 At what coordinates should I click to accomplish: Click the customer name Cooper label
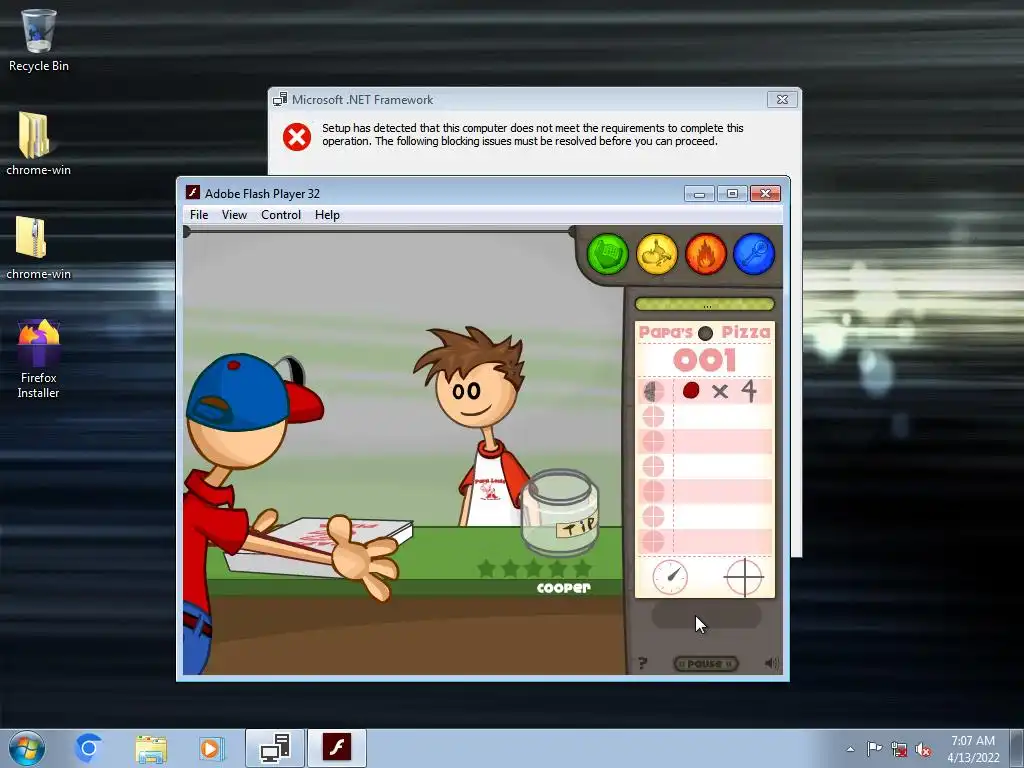coord(563,588)
